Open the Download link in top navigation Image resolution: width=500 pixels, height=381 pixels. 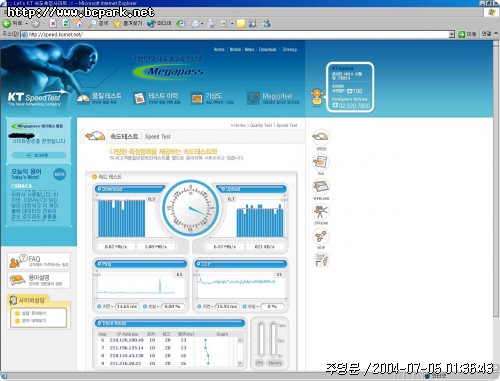click(268, 49)
